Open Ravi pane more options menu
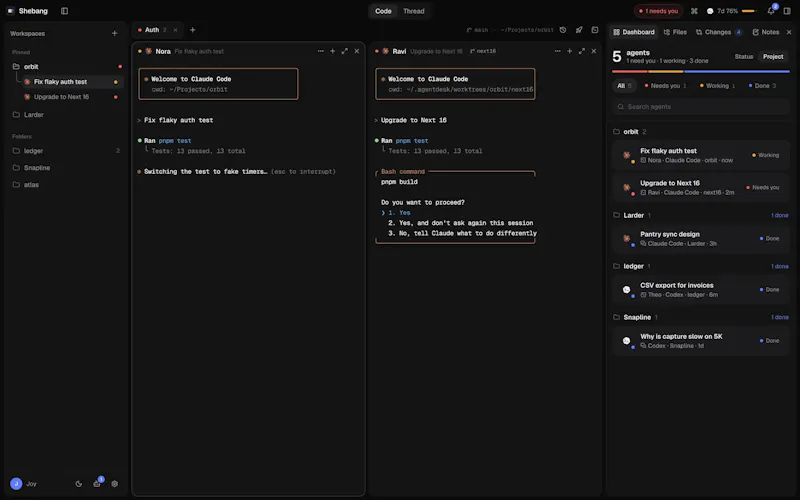800x500 pixels. pos(557,51)
